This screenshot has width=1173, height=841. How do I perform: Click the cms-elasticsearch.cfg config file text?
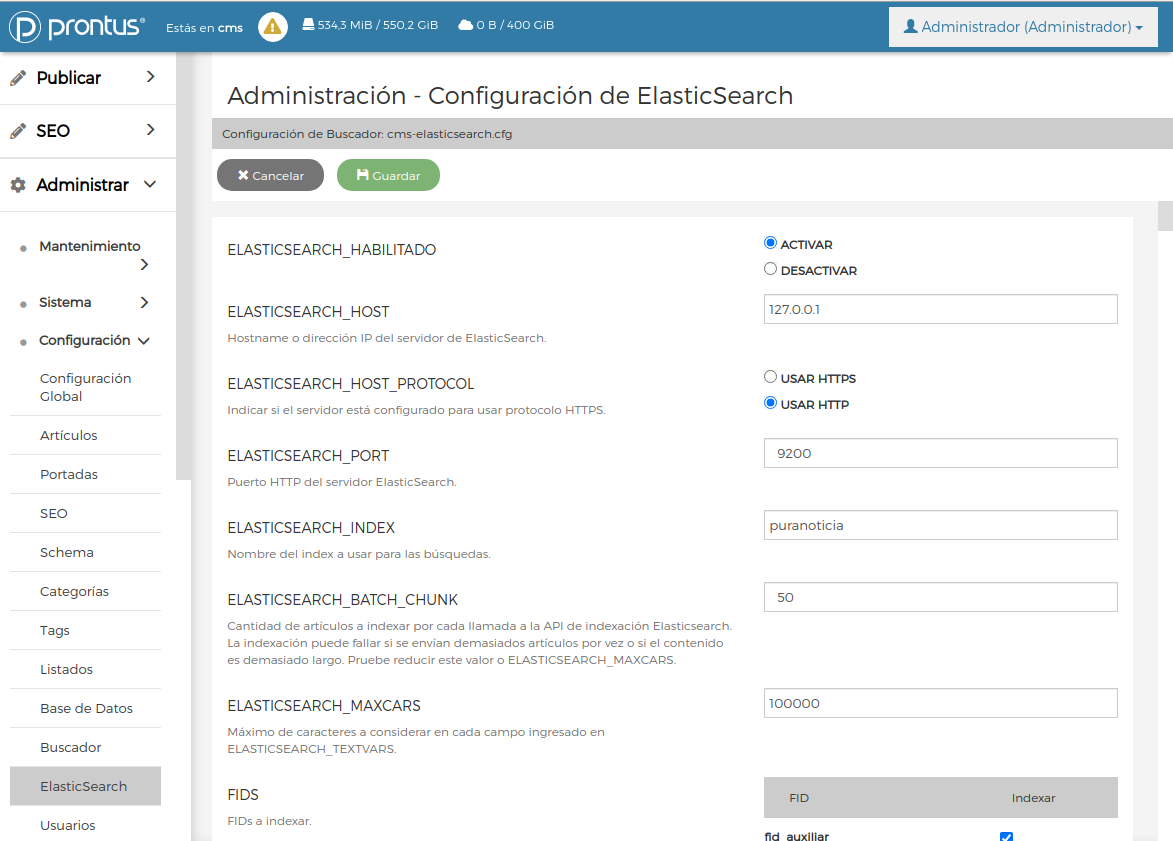coord(450,134)
